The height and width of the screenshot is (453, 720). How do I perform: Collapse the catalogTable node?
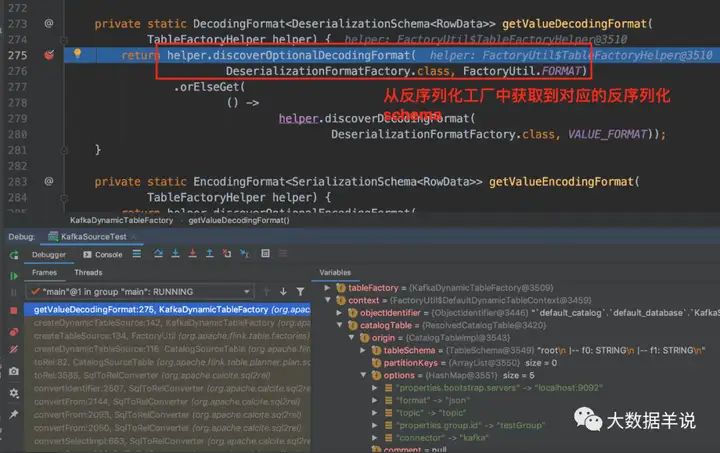(339, 325)
